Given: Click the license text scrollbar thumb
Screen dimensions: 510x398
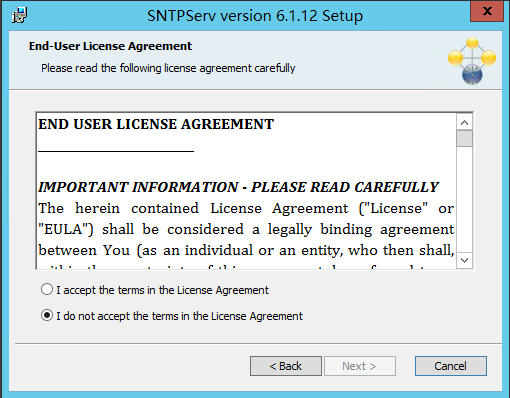Looking at the screenshot, I should pos(464,138).
